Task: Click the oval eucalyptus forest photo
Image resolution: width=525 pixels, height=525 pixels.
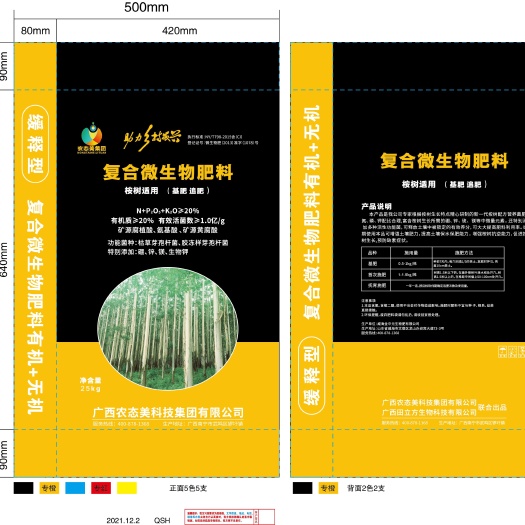Action: pos(168,328)
